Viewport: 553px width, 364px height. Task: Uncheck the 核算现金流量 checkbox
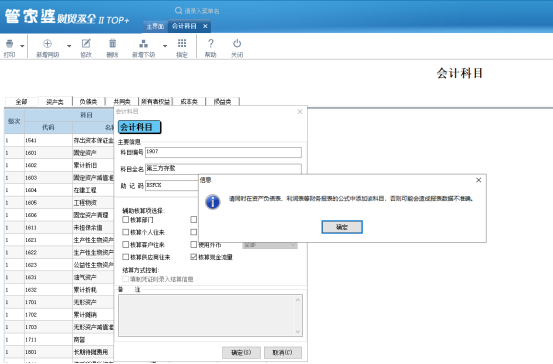[194, 257]
